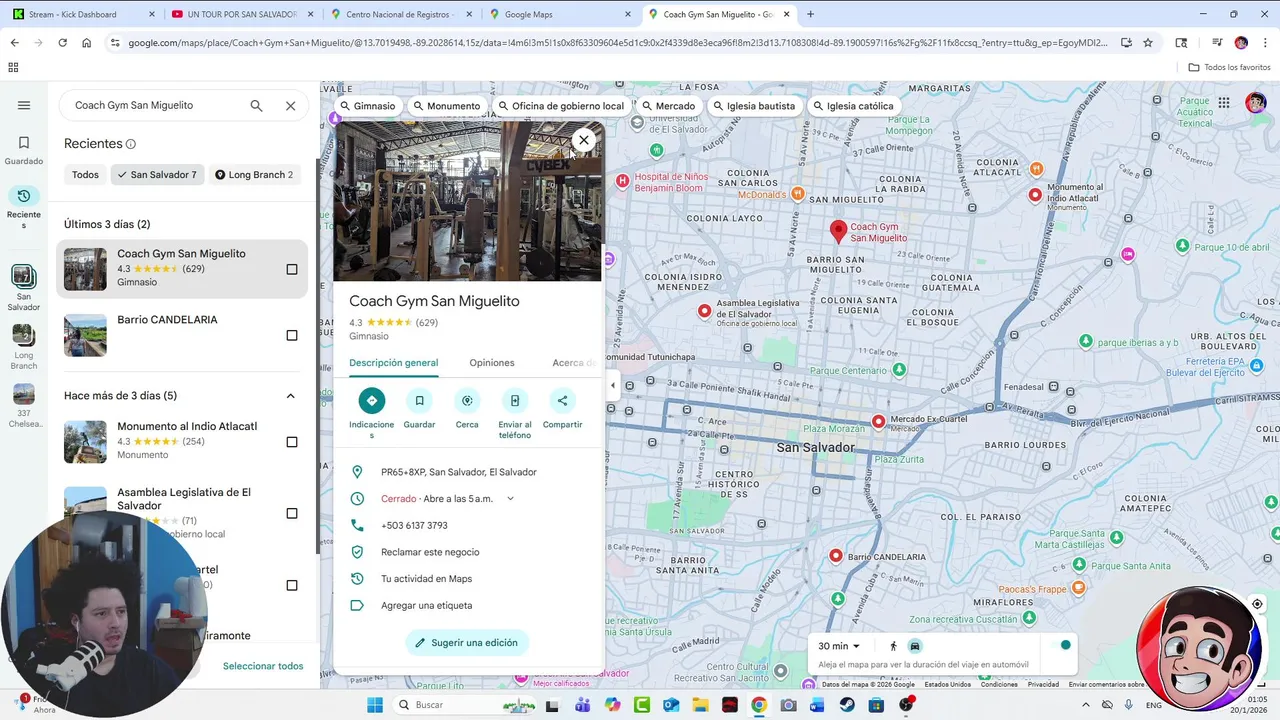Select the Todos filter chip
Image resolution: width=1280 pixels, height=720 pixels.
85,175
